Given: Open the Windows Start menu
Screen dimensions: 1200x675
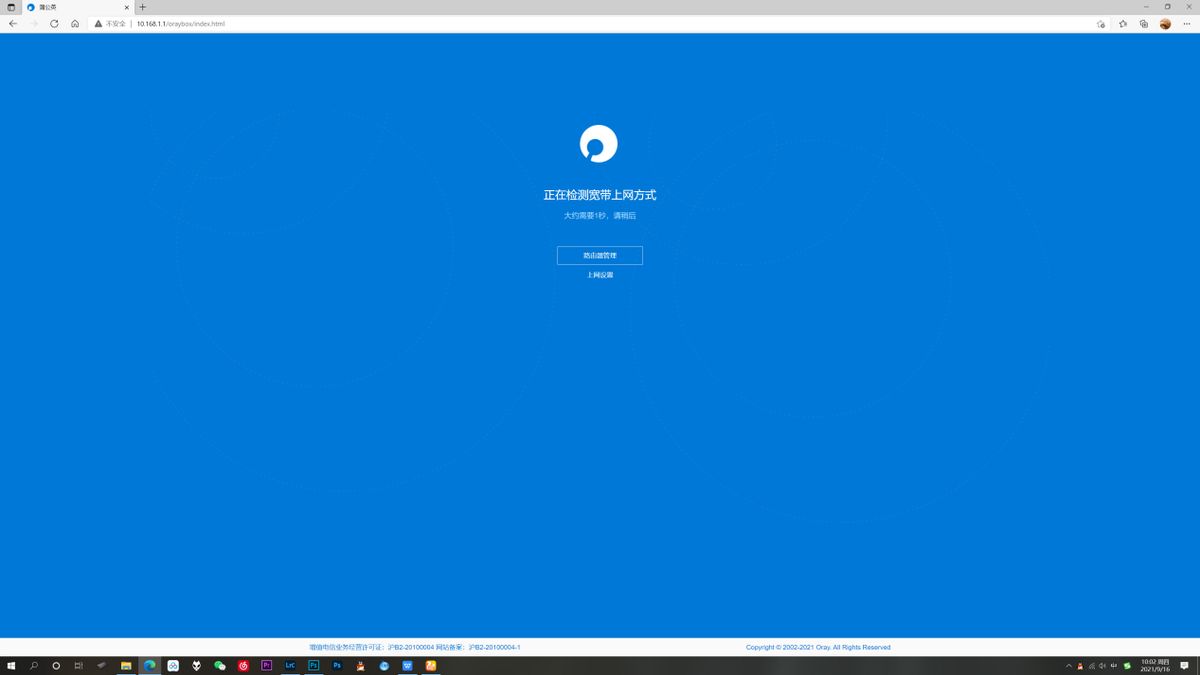Looking at the screenshot, I should coord(11,665).
